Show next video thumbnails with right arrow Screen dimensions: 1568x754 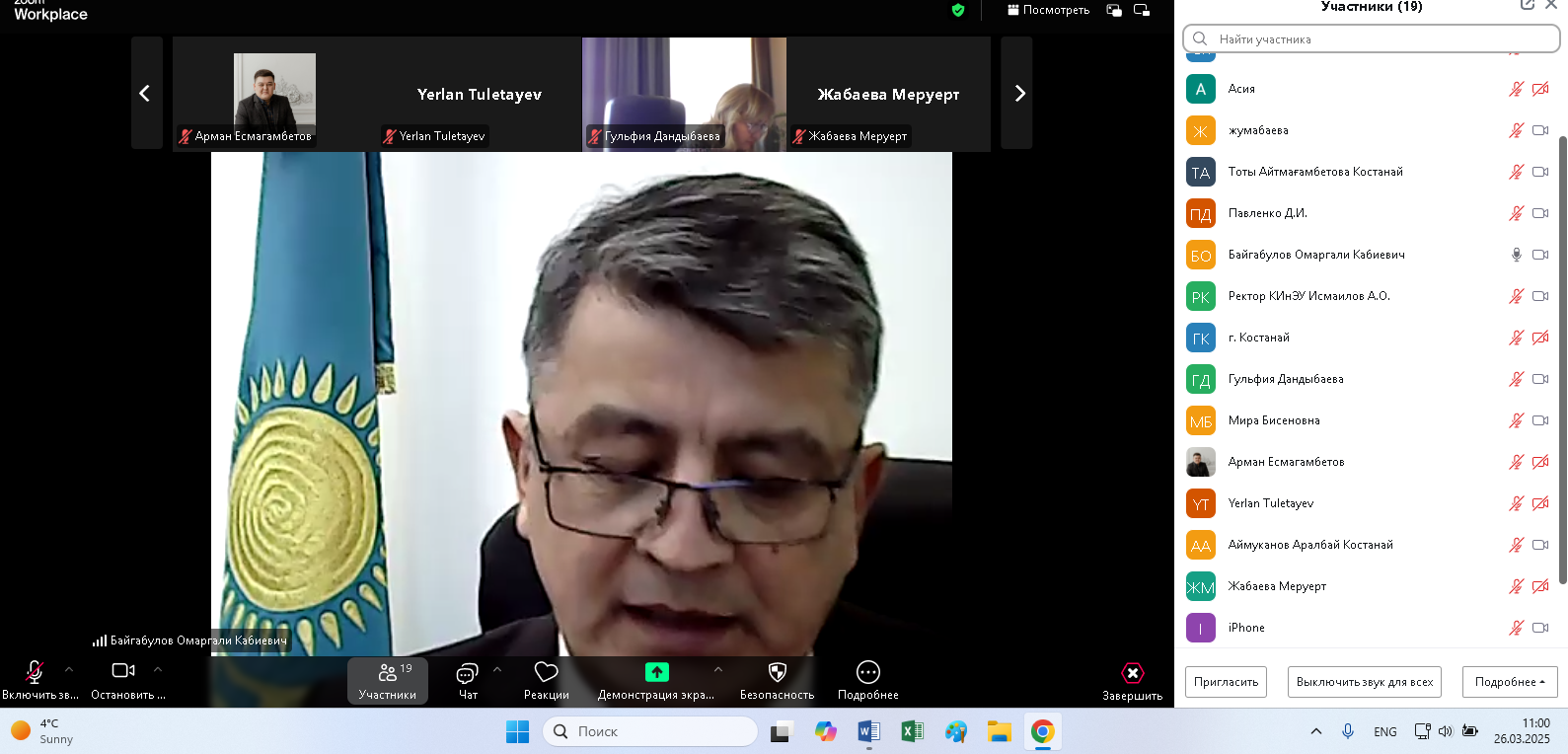[1019, 94]
